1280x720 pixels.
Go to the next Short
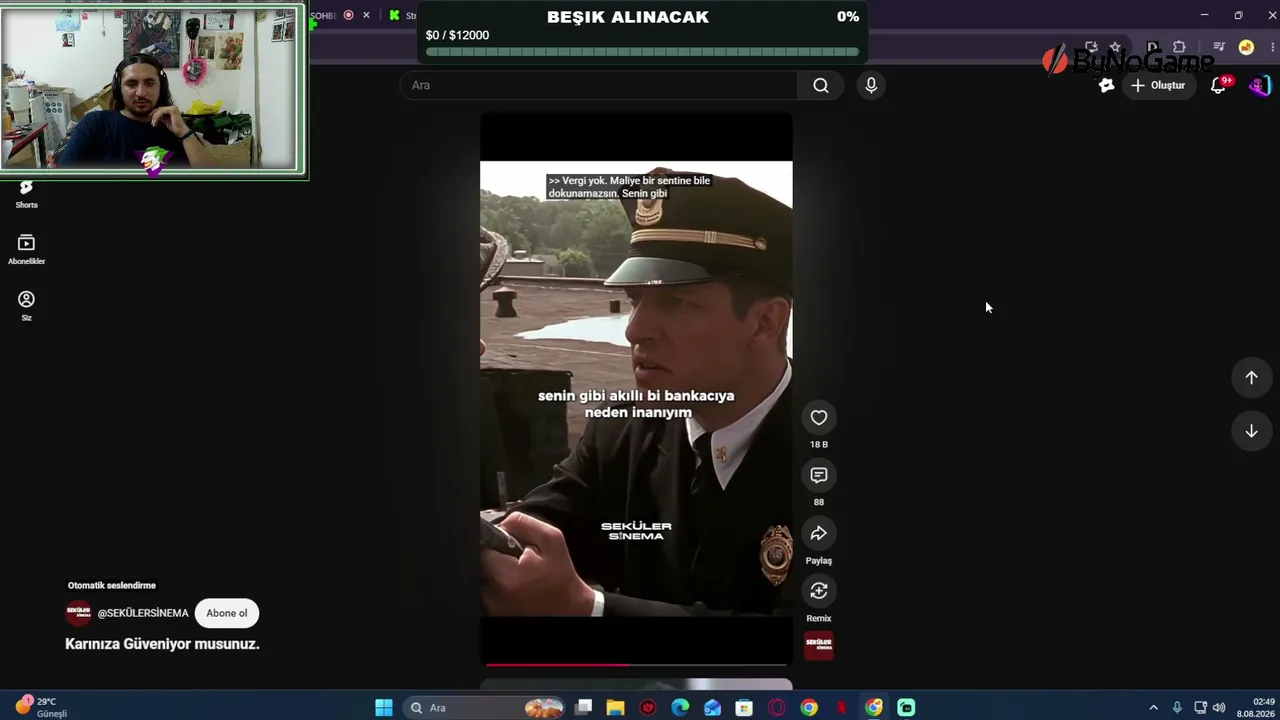1251,431
